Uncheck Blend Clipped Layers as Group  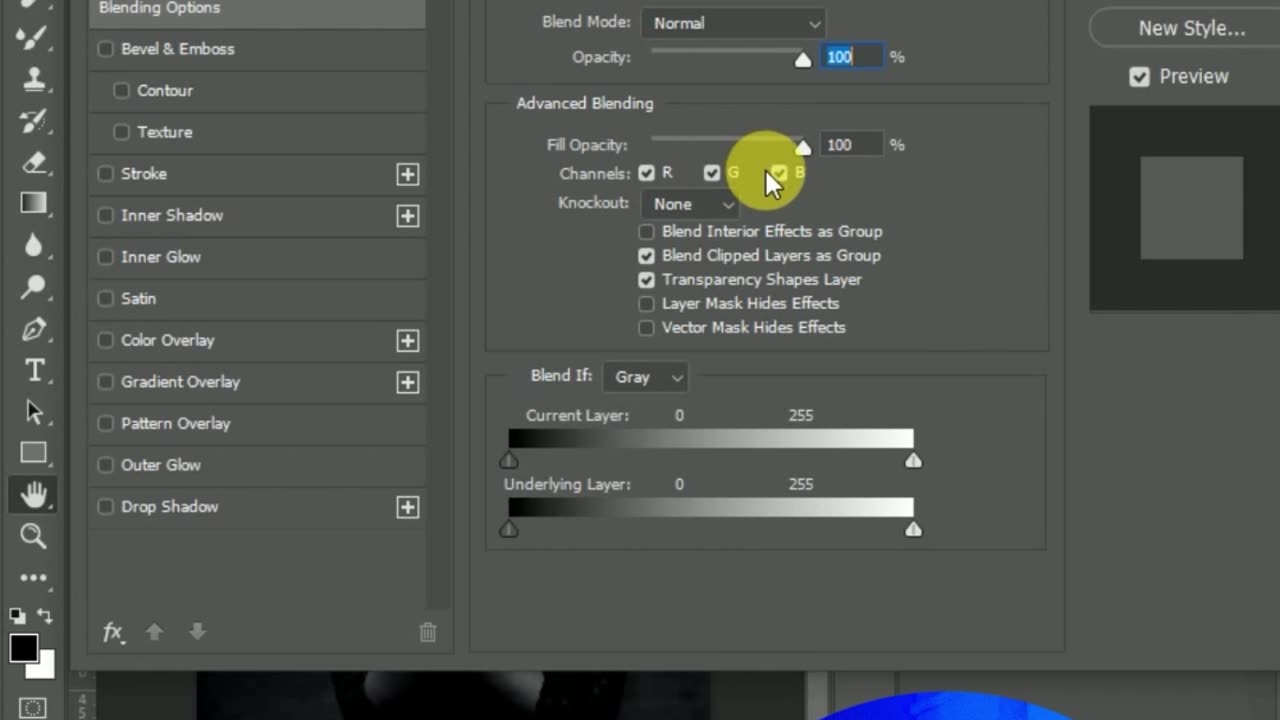(x=646, y=255)
